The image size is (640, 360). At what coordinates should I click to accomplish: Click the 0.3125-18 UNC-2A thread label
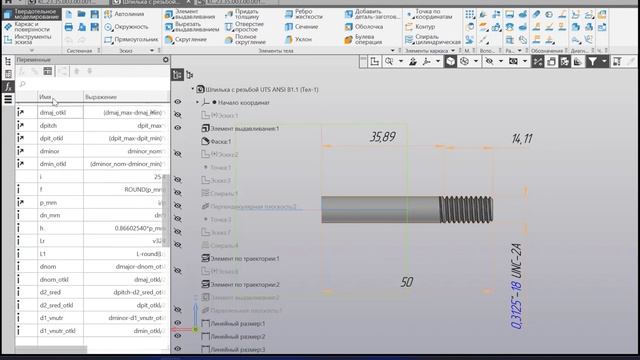pos(516,286)
